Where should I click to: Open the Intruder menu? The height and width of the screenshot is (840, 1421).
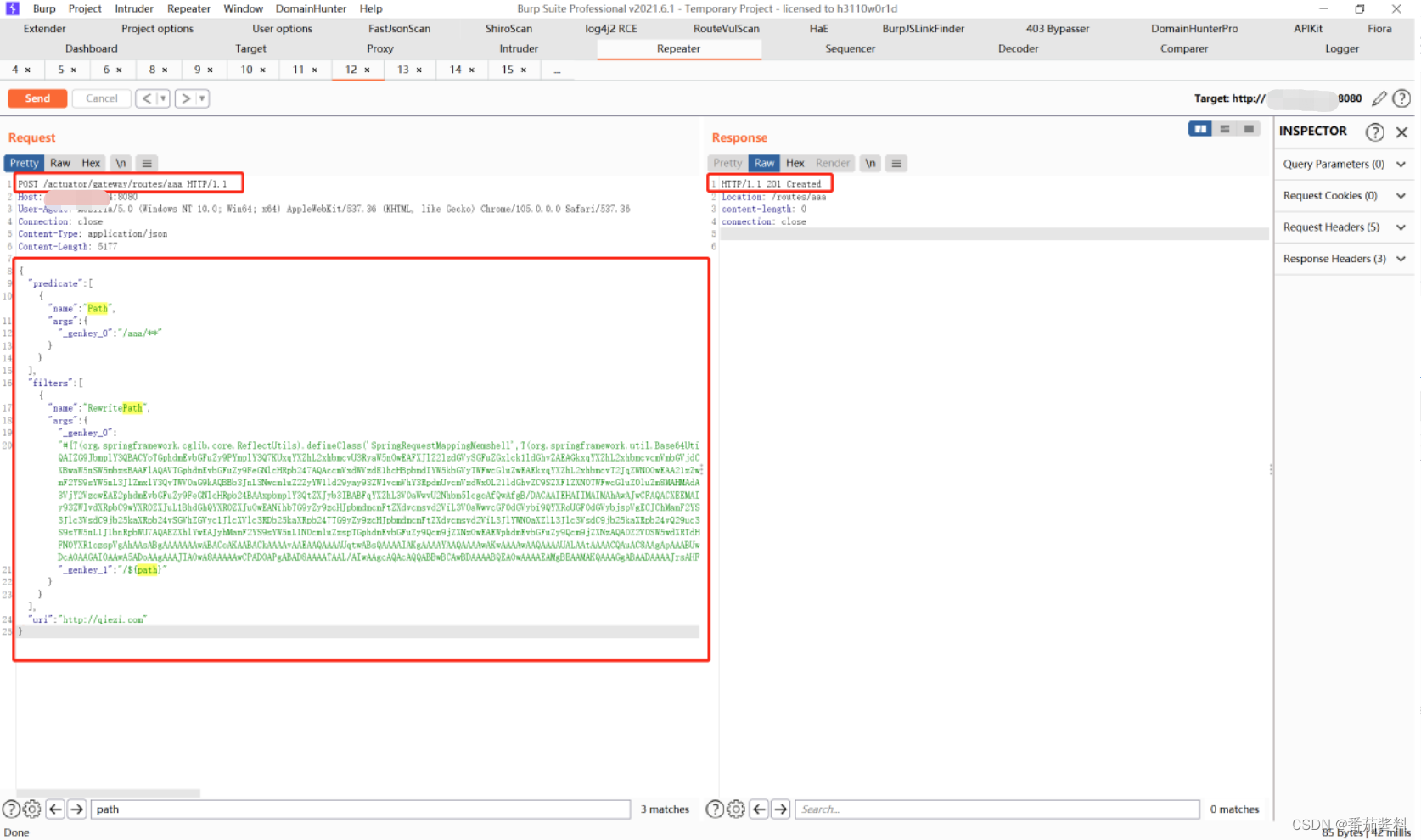134,8
